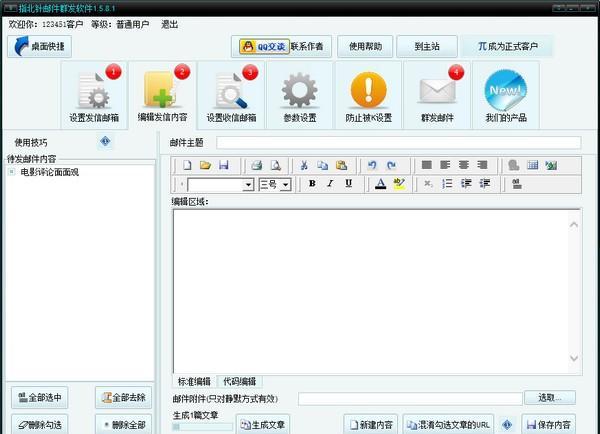
Task: Click the editor scrollbar up arrow
Action: tap(574, 225)
